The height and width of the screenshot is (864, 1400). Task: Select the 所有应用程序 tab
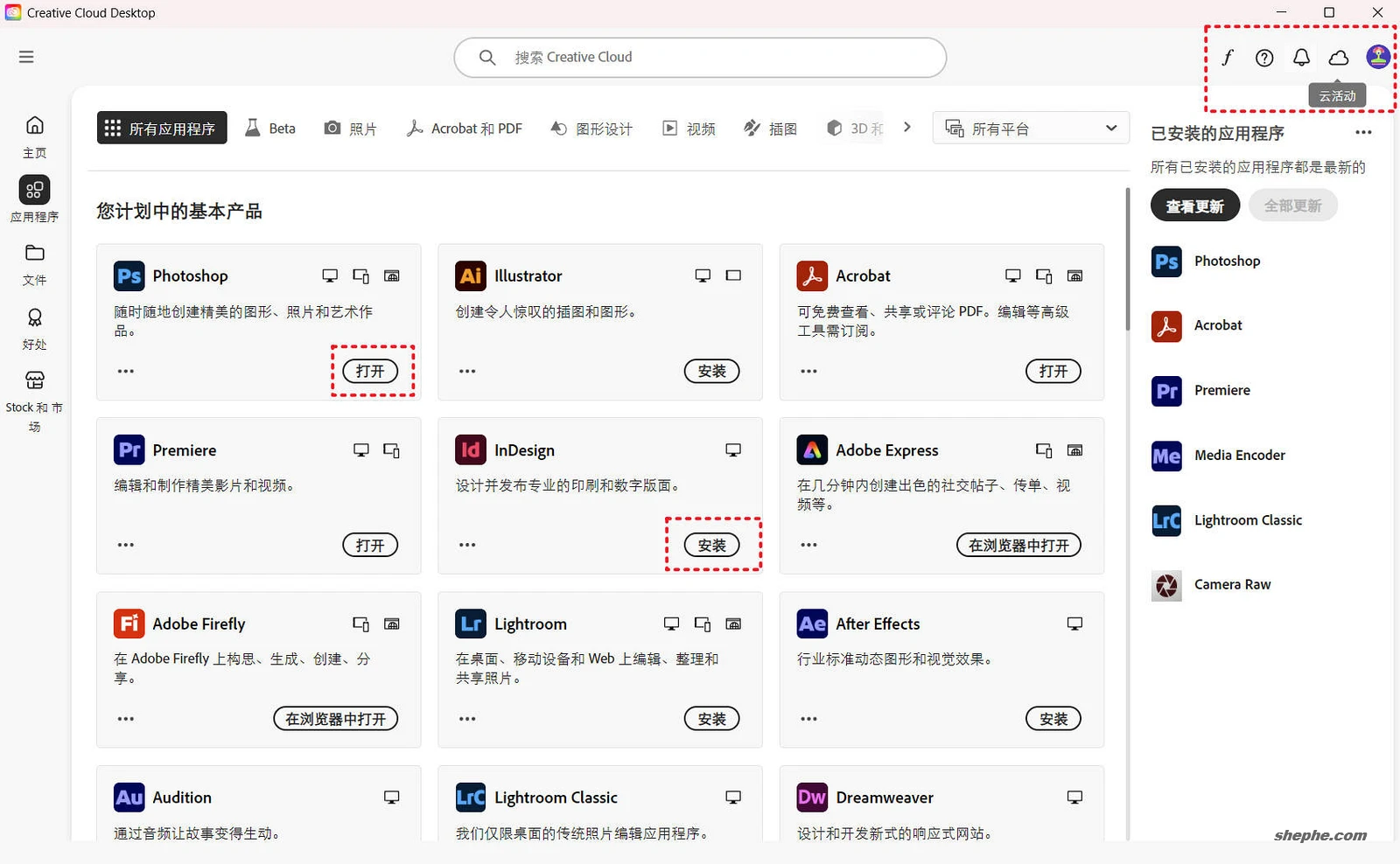tap(162, 129)
